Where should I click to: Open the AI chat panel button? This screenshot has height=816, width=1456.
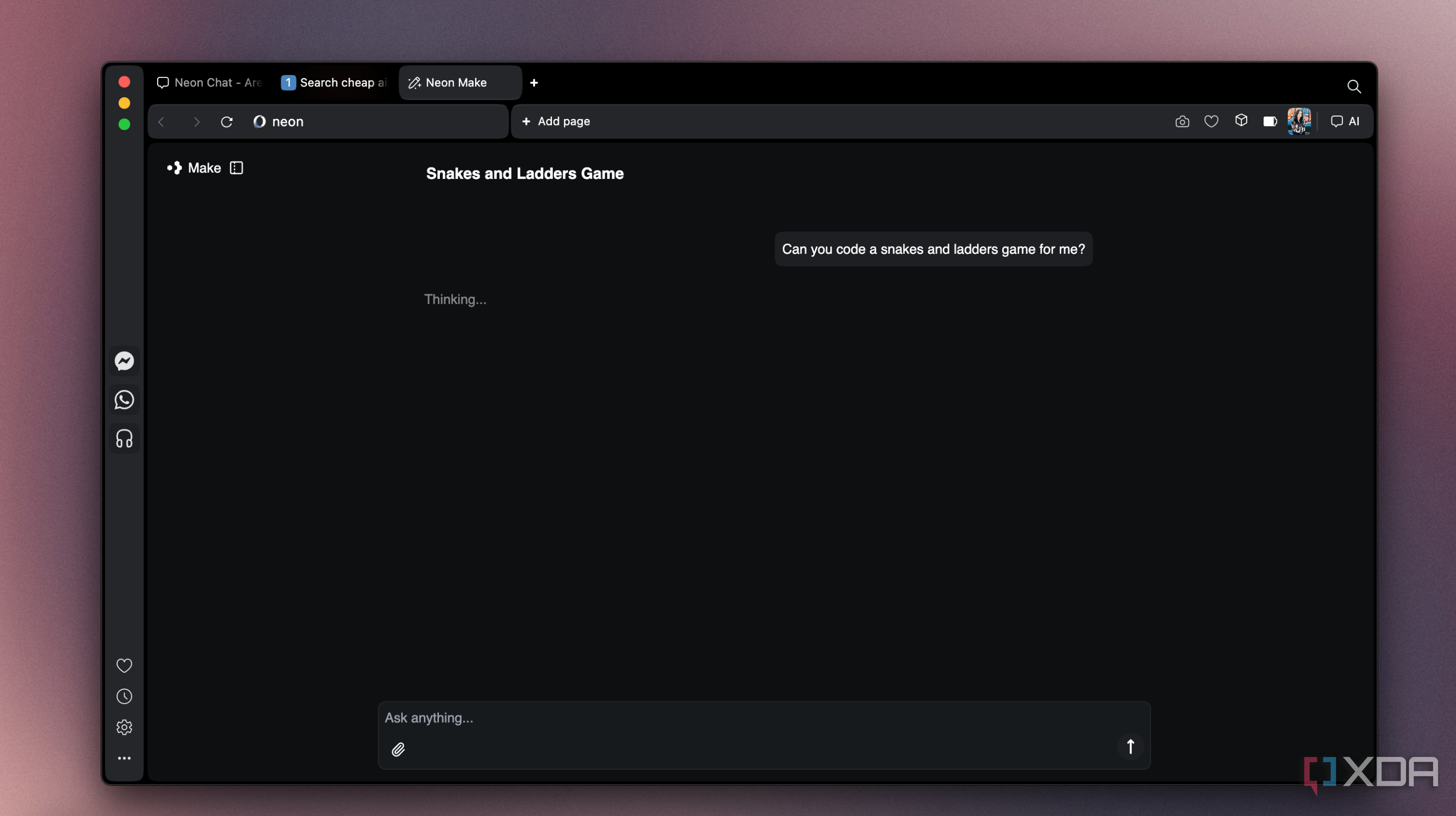(1344, 121)
